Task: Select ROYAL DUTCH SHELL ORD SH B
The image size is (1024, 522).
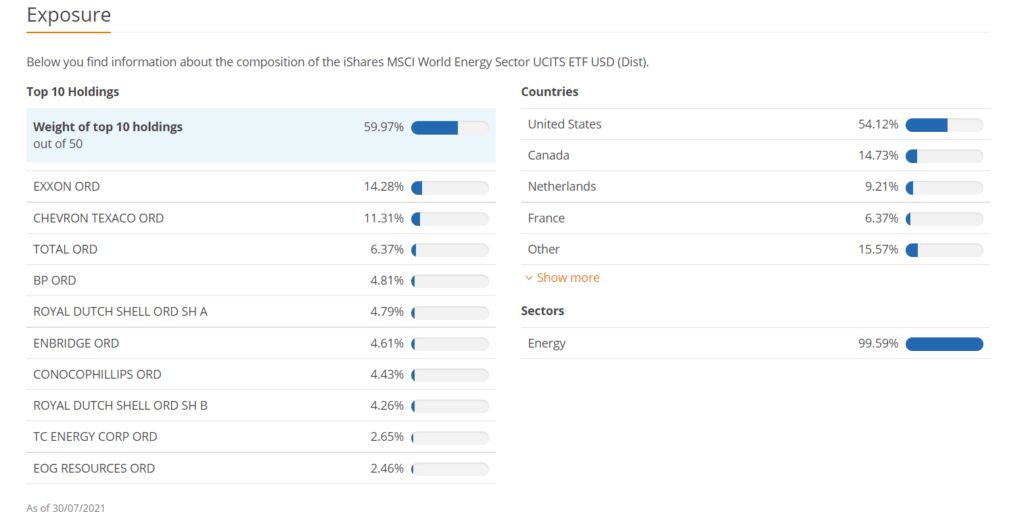Action: pos(261,406)
